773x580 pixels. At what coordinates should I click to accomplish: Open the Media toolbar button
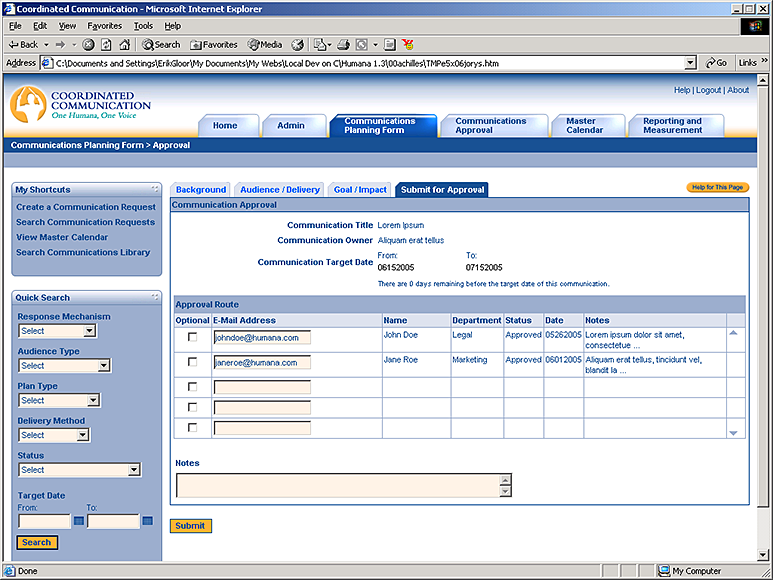coord(265,45)
